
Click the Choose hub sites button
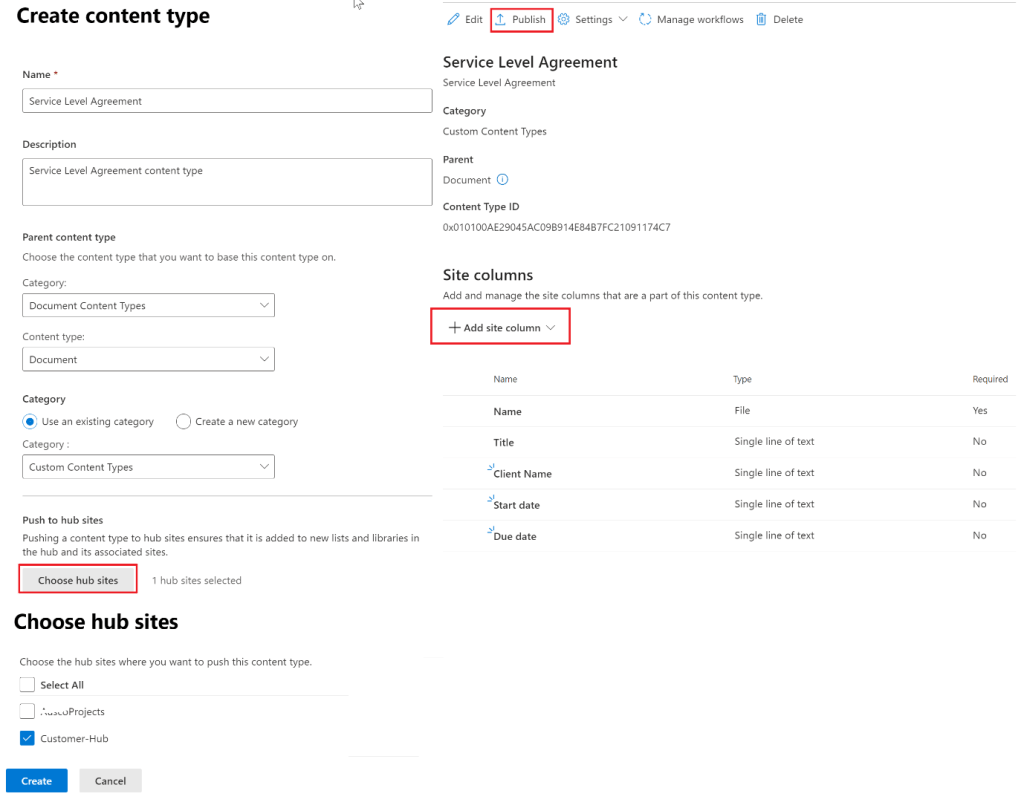click(78, 580)
